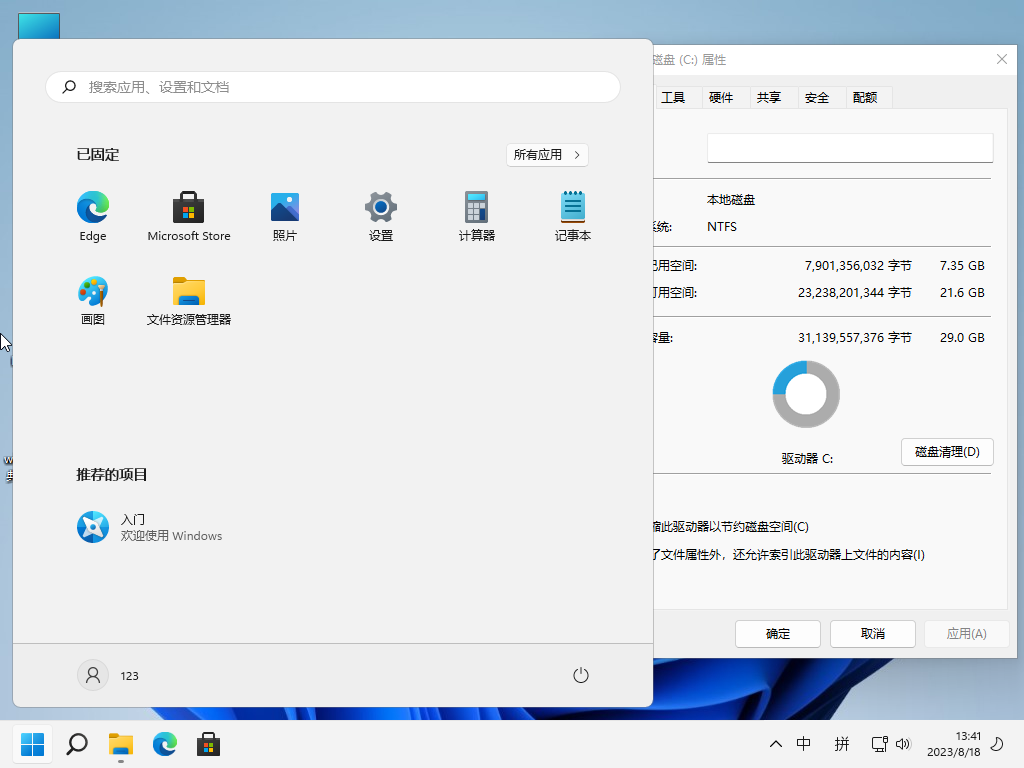
Task: Click the drive C usage donut chart
Action: coord(806,394)
